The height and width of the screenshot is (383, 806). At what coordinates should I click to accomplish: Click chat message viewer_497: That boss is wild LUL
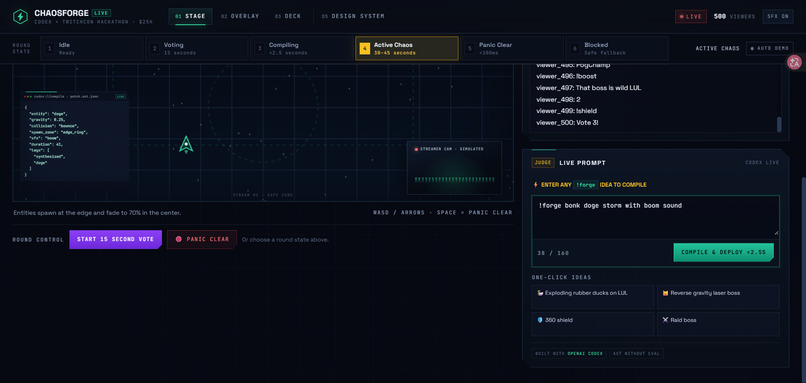(x=589, y=88)
